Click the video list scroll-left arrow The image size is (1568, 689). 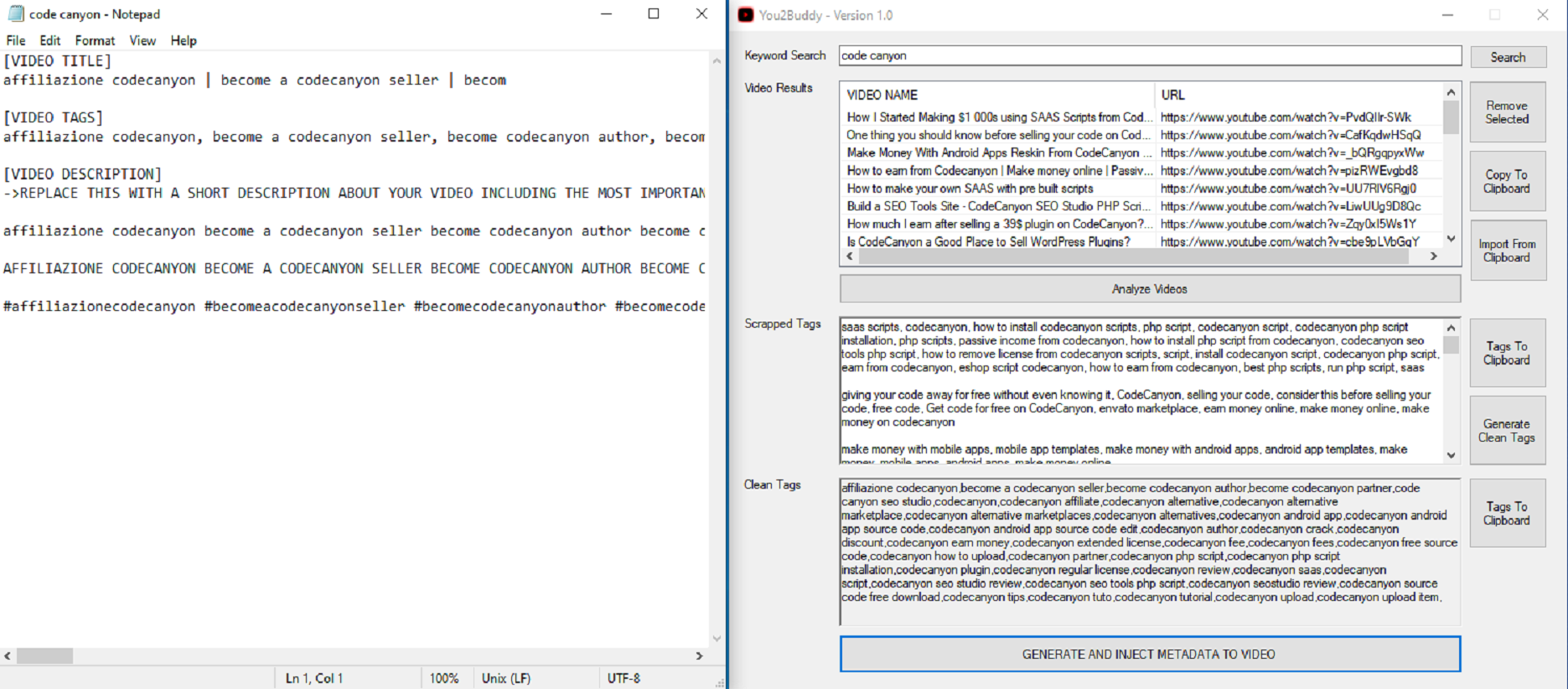[850, 256]
